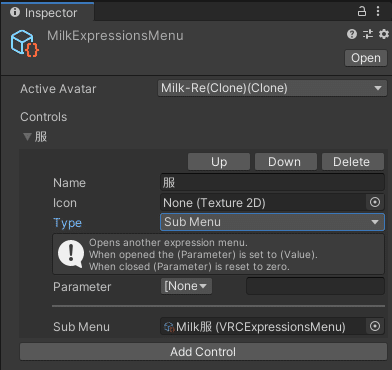Collapse the 服 control foldout

27,137
